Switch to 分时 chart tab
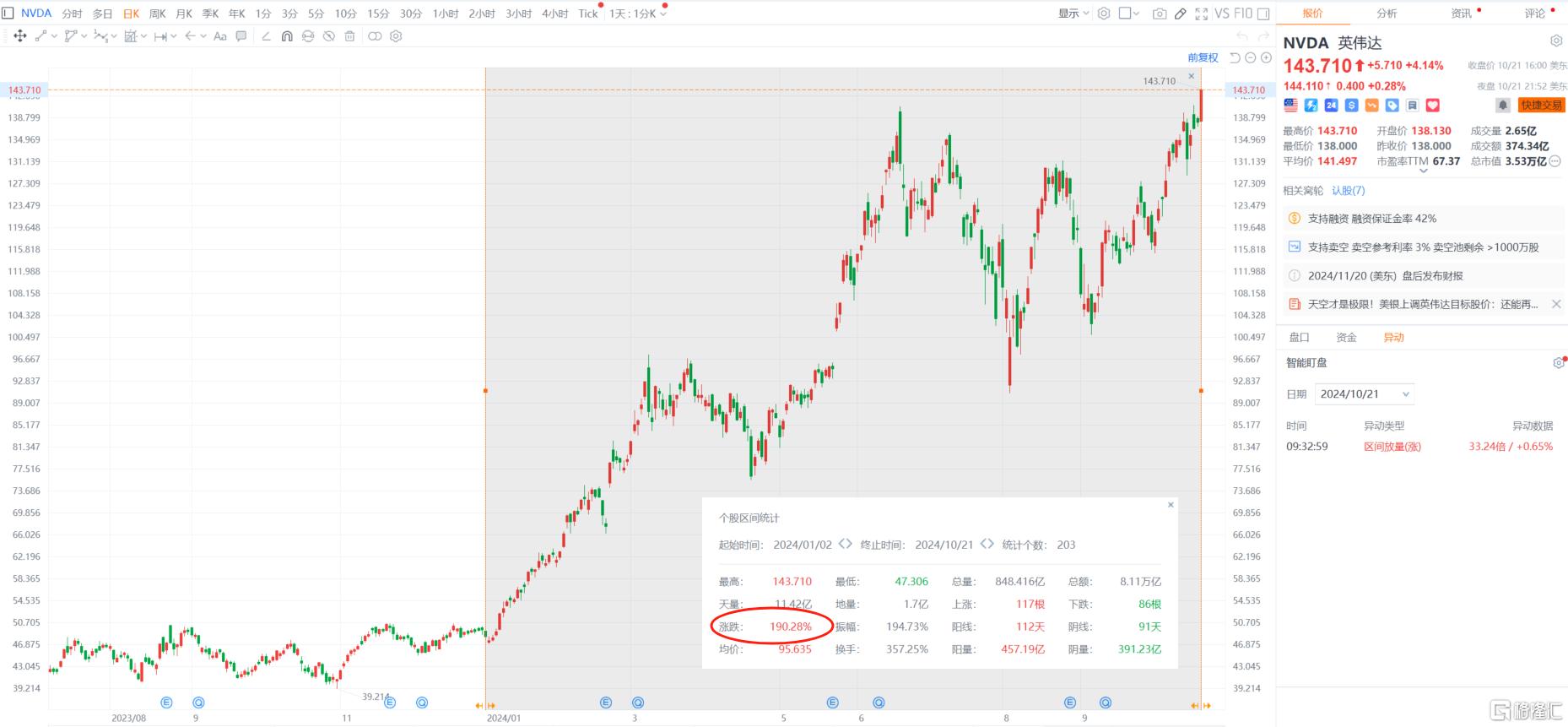1568x727 pixels. point(72,14)
